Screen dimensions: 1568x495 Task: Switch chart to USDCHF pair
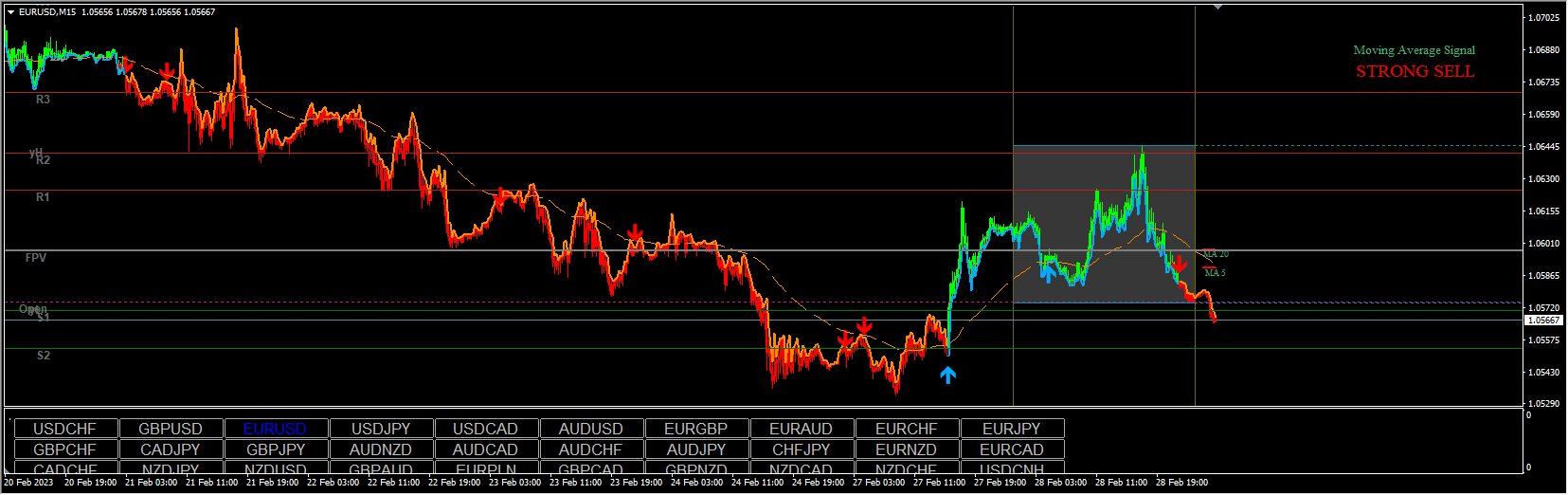coord(65,429)
